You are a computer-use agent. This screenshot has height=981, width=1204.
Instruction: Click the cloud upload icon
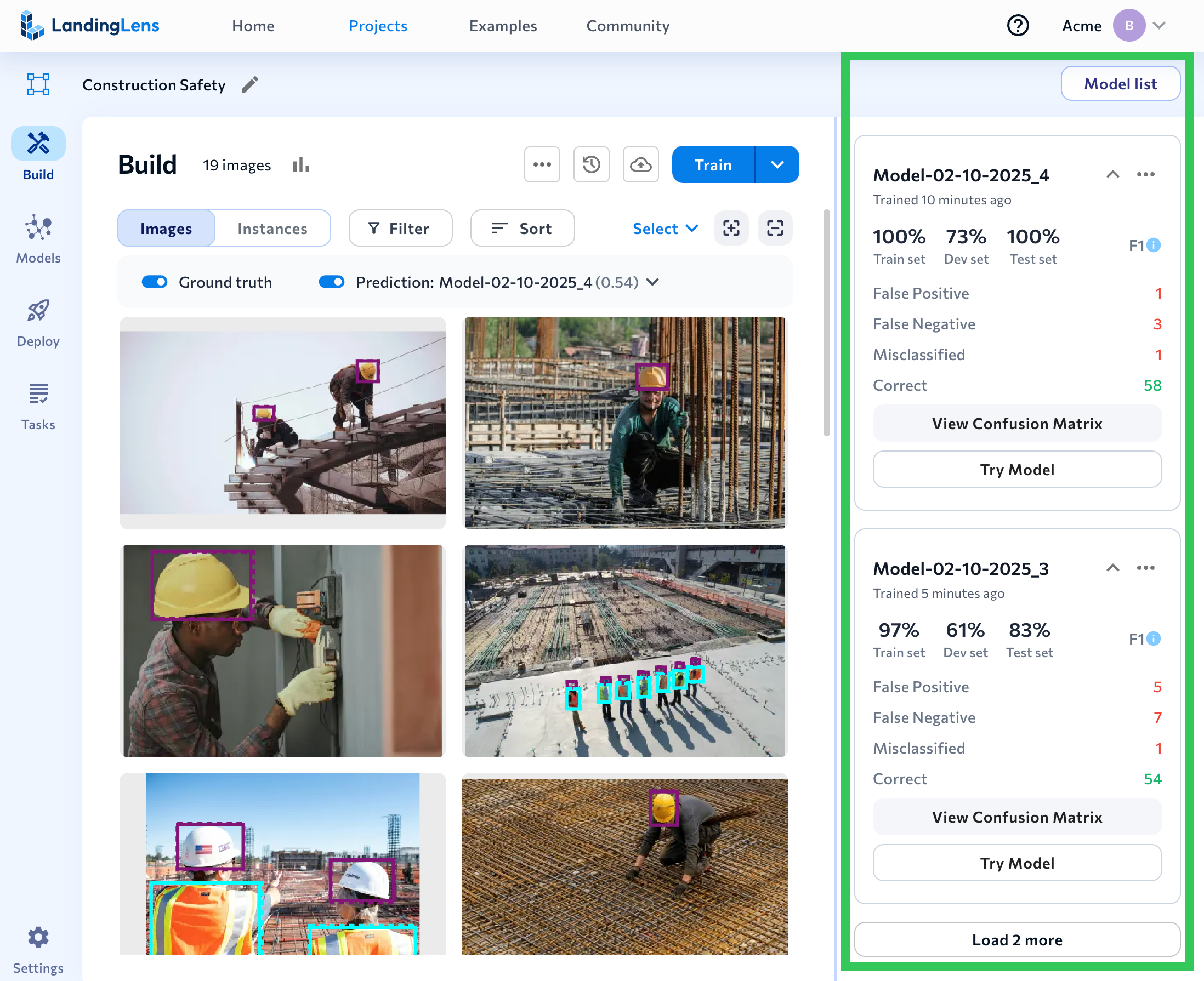(640, 165)
